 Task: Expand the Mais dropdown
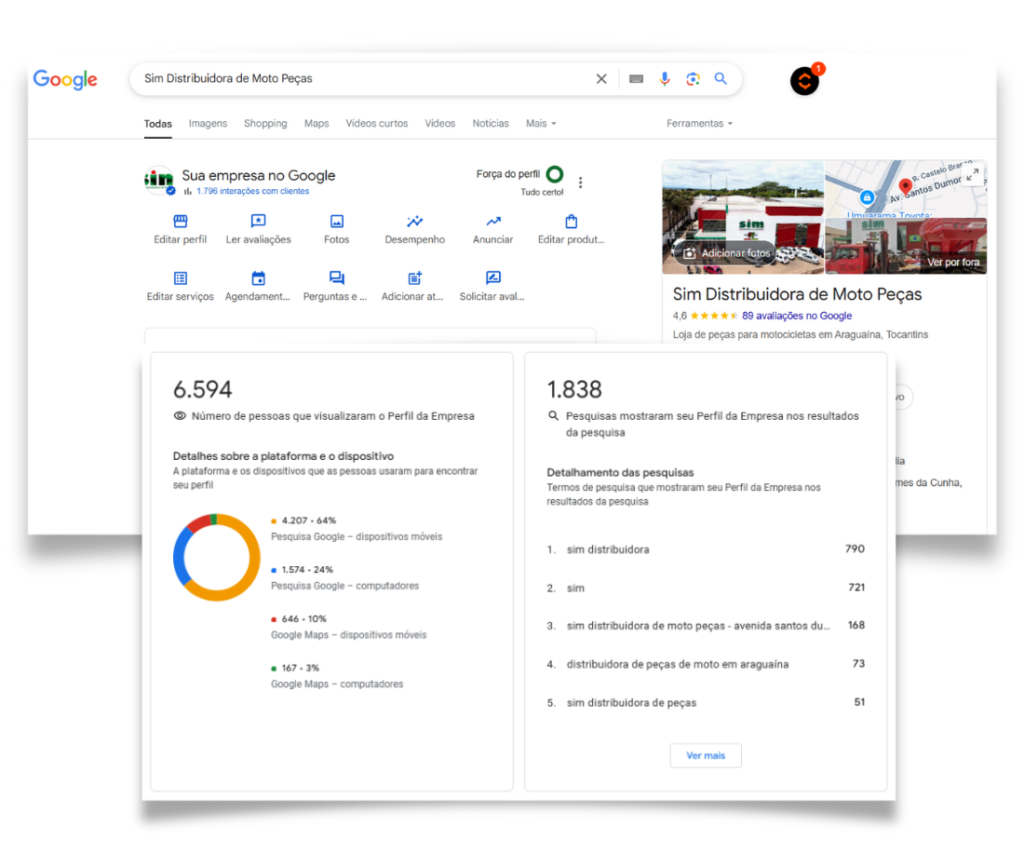[541, 123]
